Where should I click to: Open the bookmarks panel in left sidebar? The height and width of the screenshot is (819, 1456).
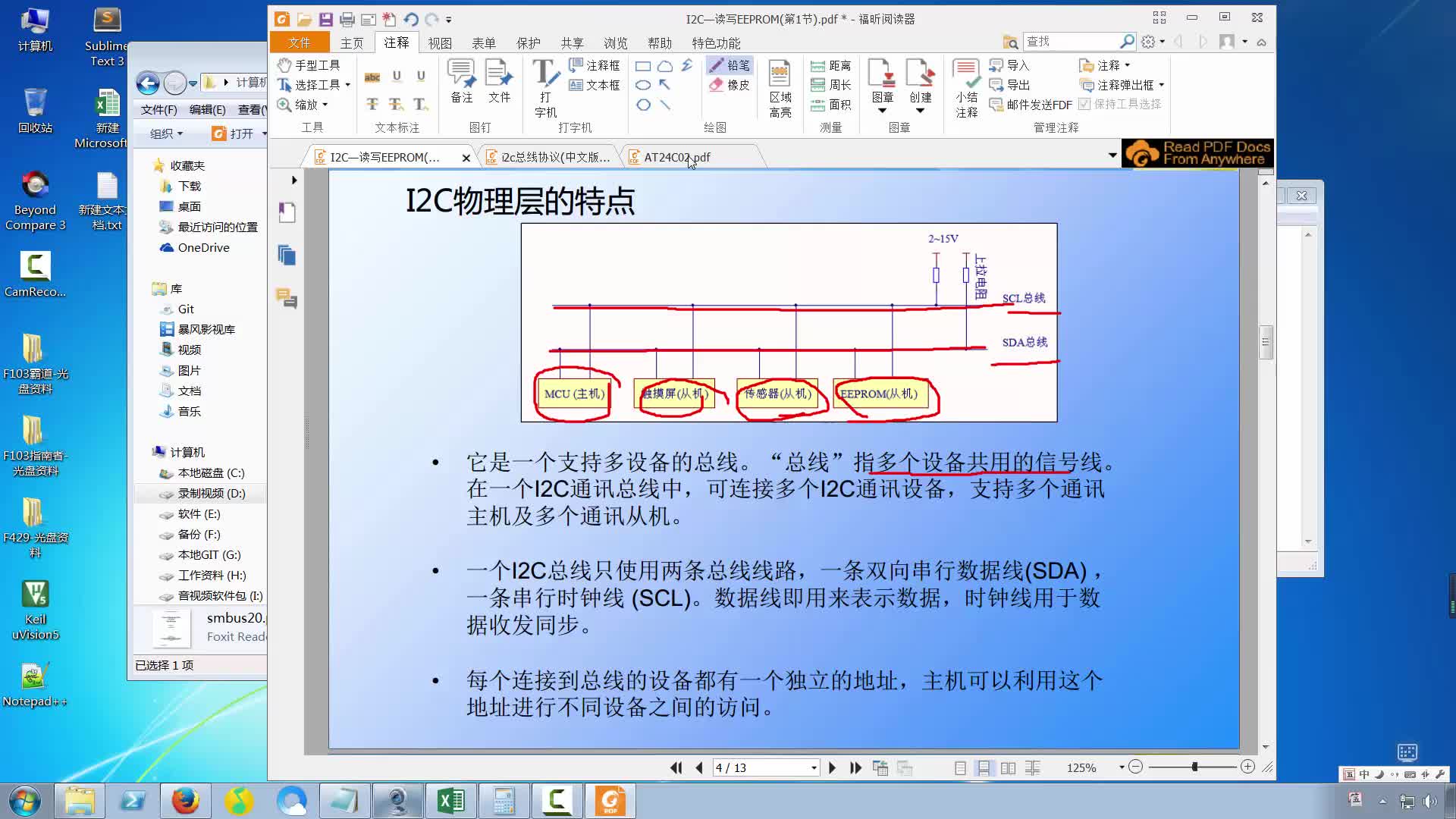(287, 212)
